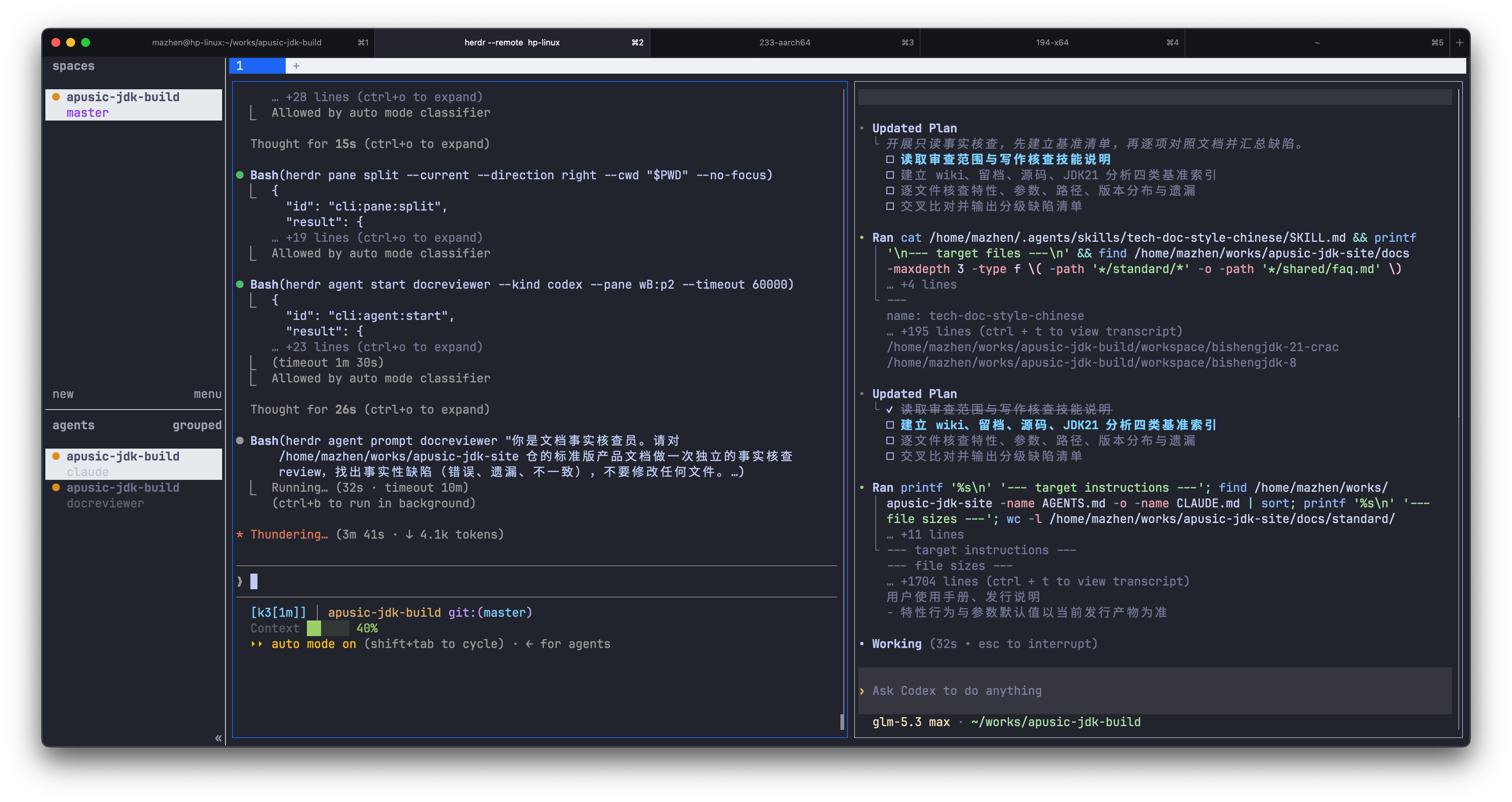
Task: Click the orange dot beside docreviewer agent
Action: (x=56, y=487)
